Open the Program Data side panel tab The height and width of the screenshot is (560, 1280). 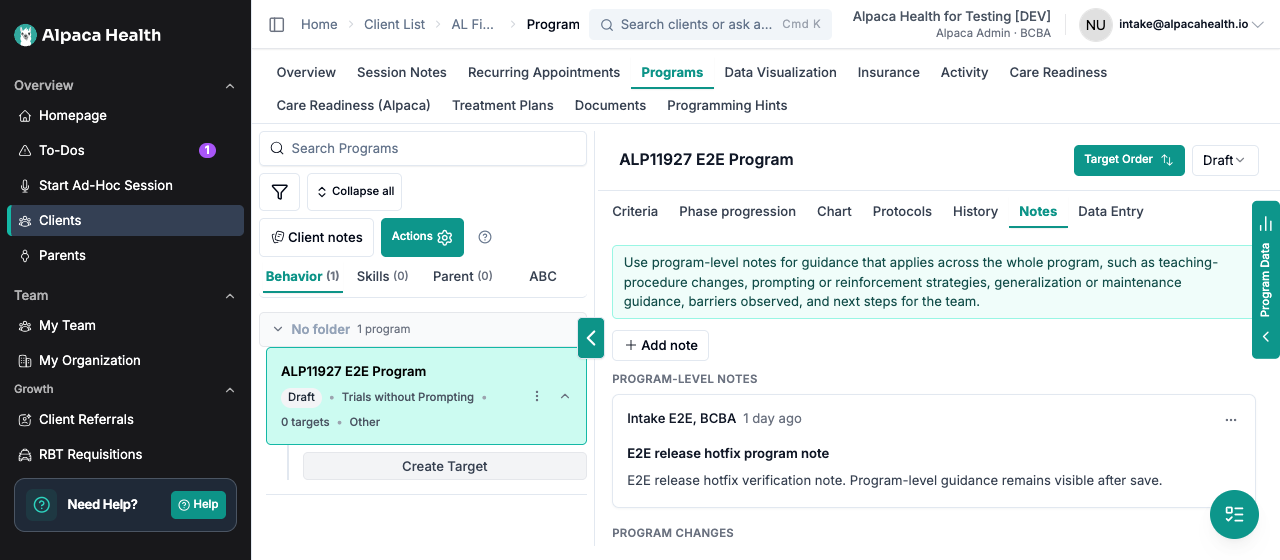click(1266, 280)
